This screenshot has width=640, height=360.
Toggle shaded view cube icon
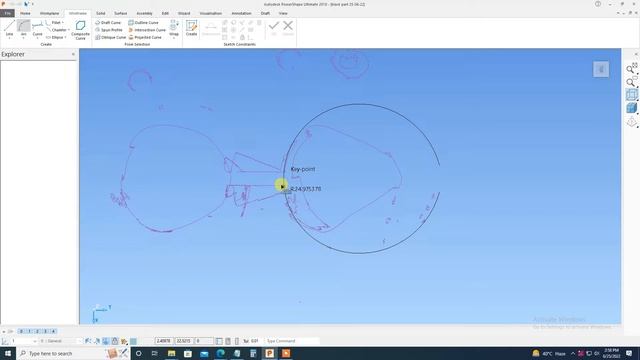click(x=631, y=108)
